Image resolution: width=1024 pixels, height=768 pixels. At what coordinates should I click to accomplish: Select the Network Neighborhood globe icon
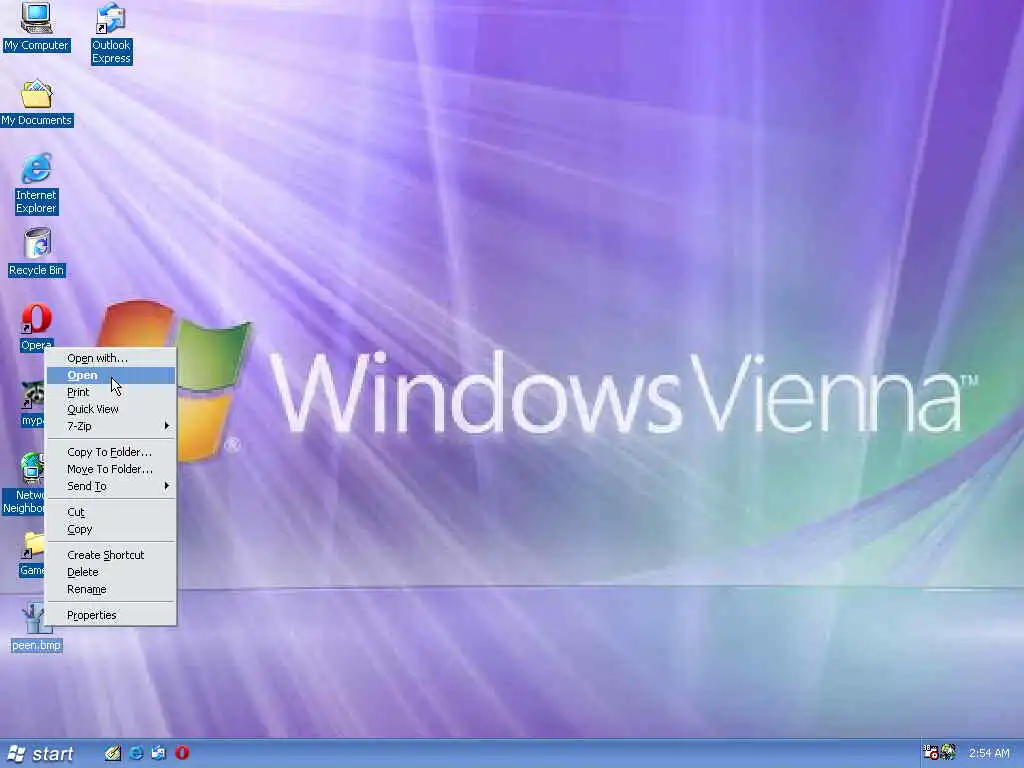tap(31, 469)
